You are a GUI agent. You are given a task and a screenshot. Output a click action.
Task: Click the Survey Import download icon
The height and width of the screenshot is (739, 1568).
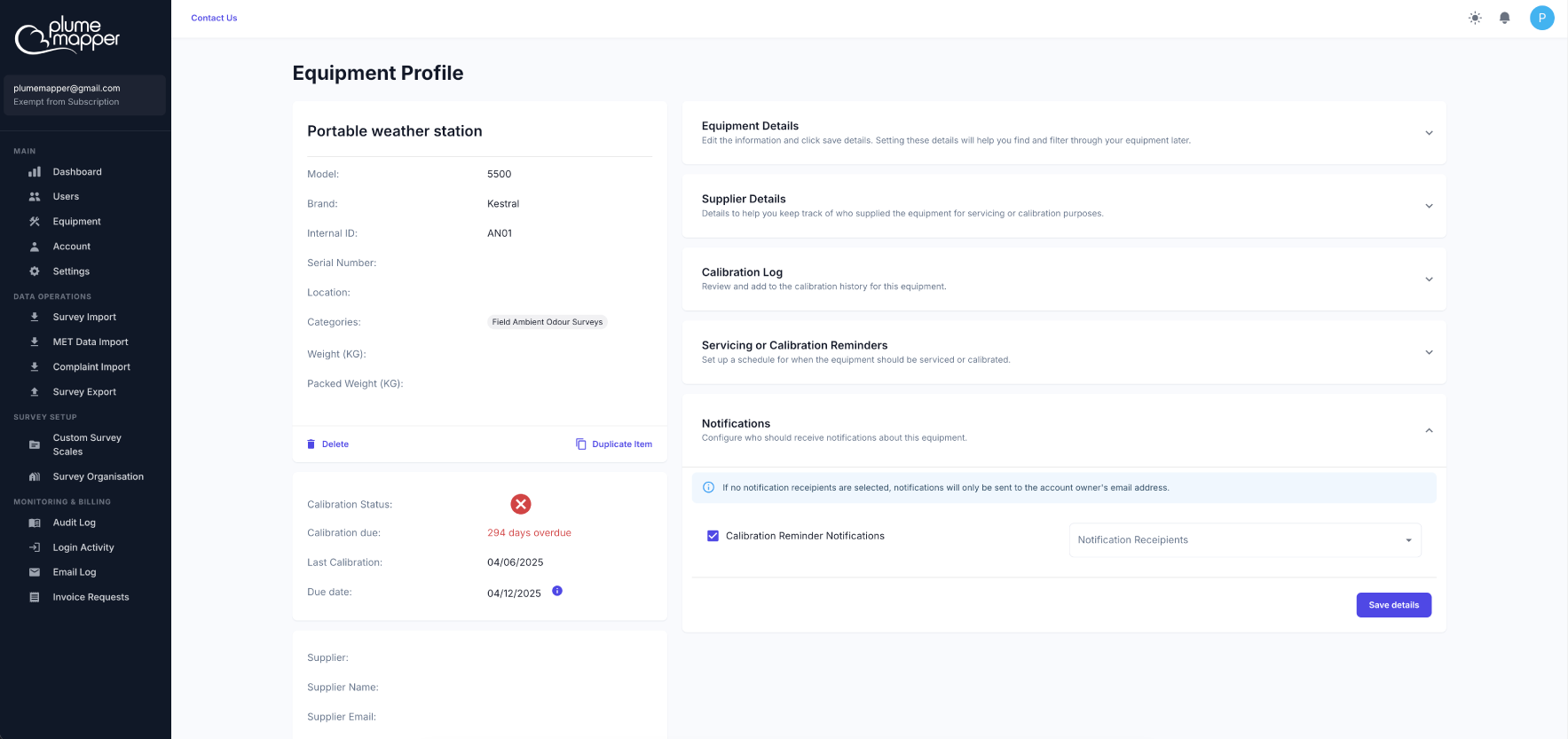35,317
